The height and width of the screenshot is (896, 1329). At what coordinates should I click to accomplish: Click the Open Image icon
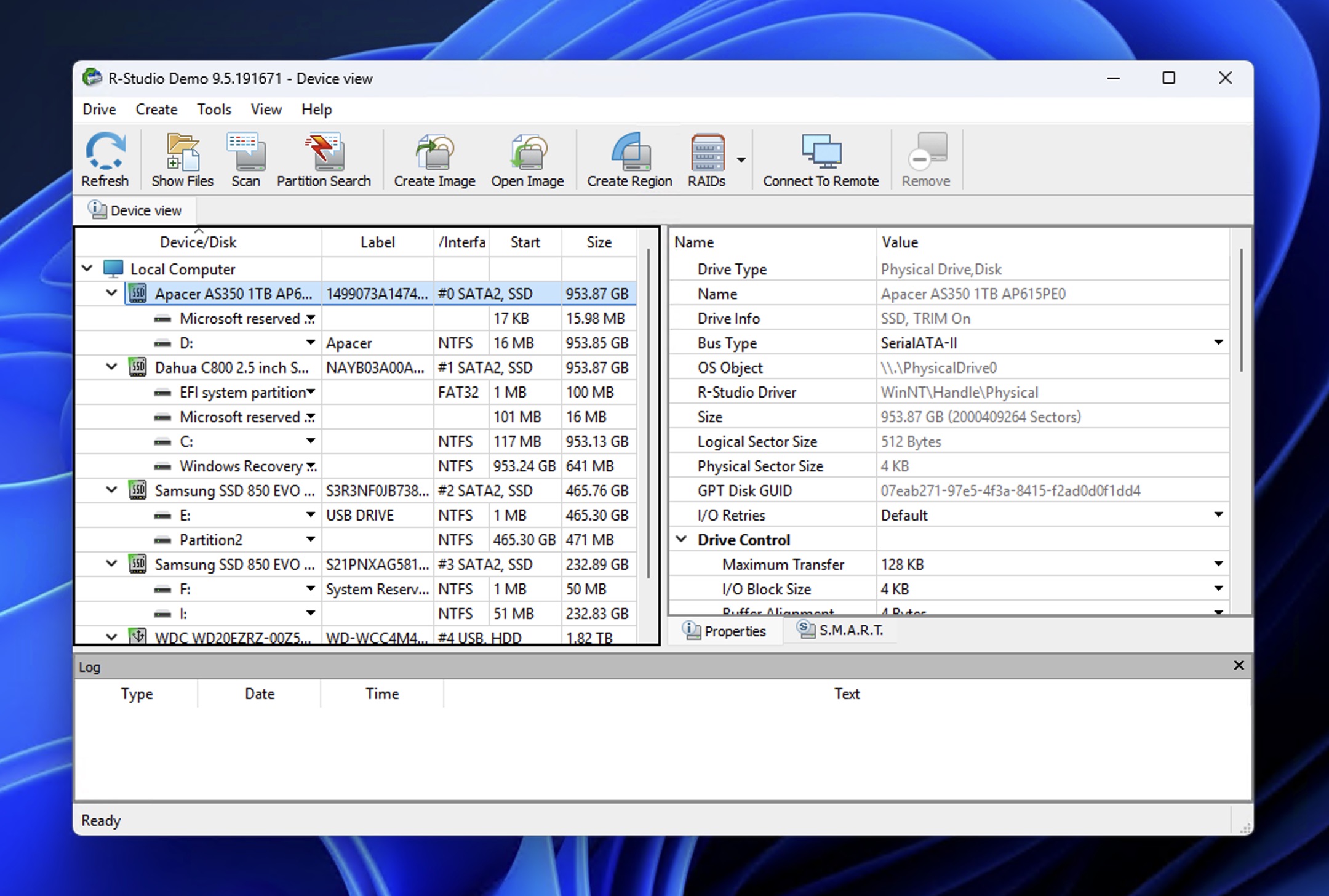(527, 159)
